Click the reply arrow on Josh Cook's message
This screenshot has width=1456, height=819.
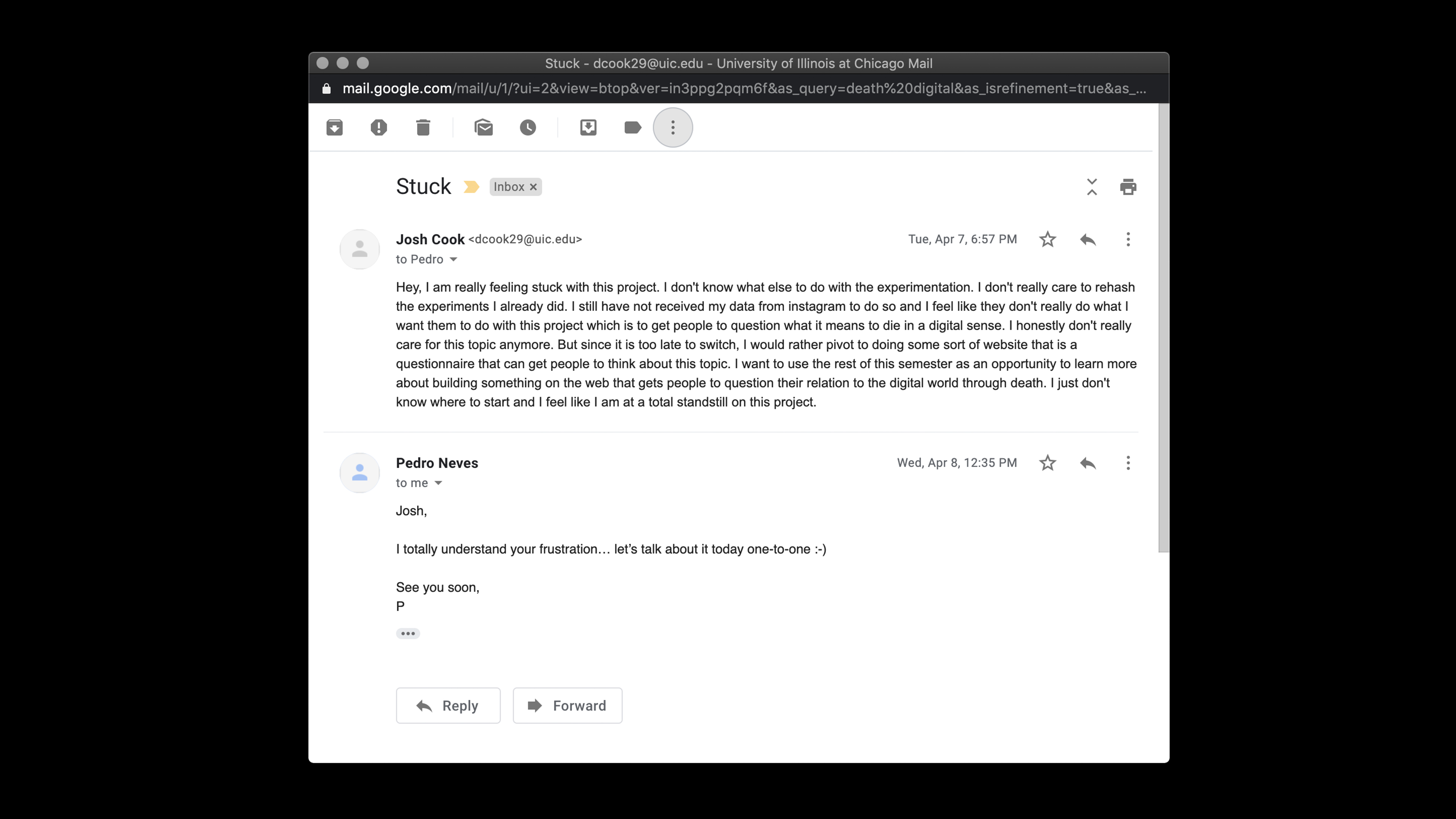(1088, 240)
